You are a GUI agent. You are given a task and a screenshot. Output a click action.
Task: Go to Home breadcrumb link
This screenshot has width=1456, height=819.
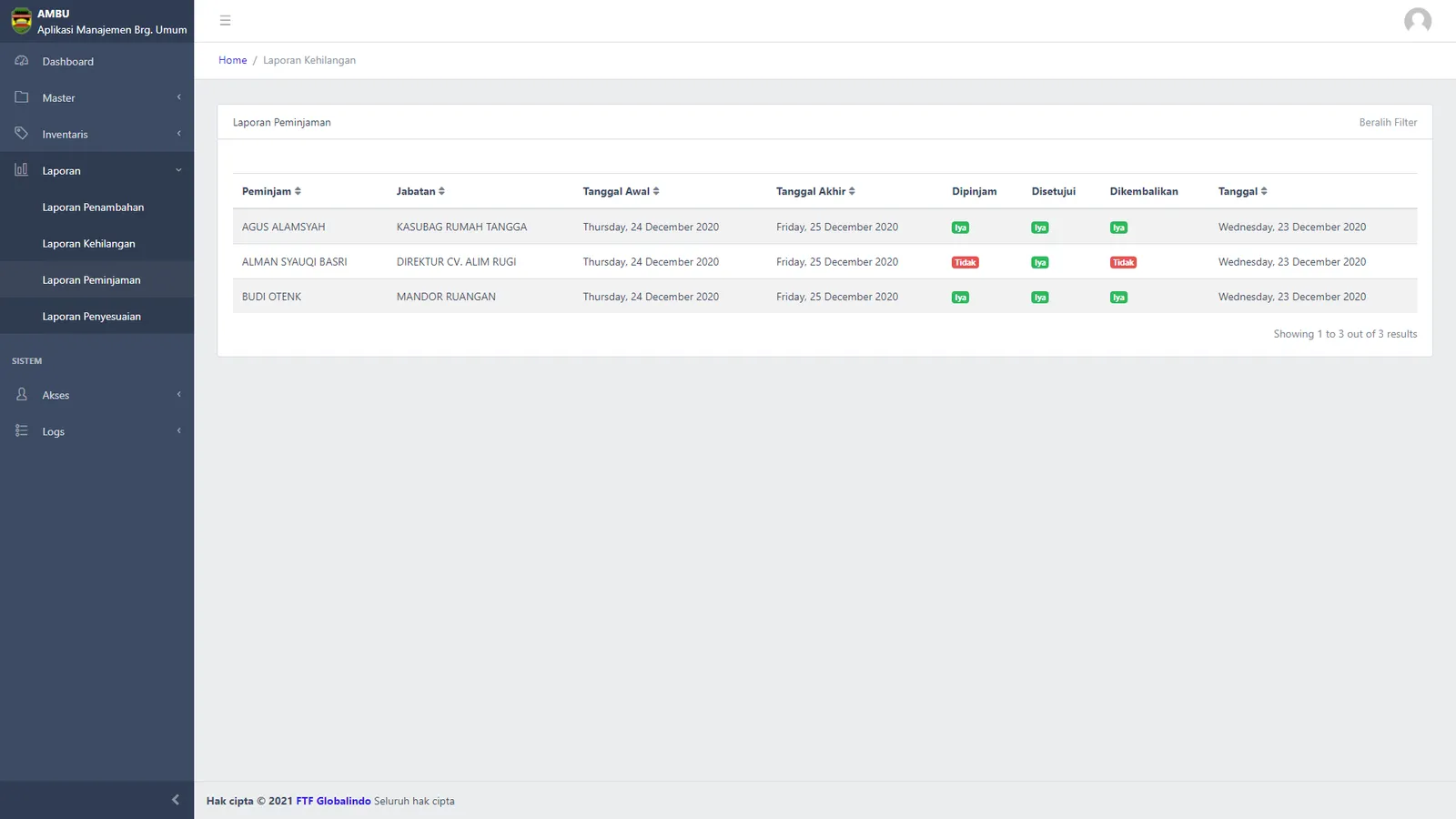[x=233, y=60]
